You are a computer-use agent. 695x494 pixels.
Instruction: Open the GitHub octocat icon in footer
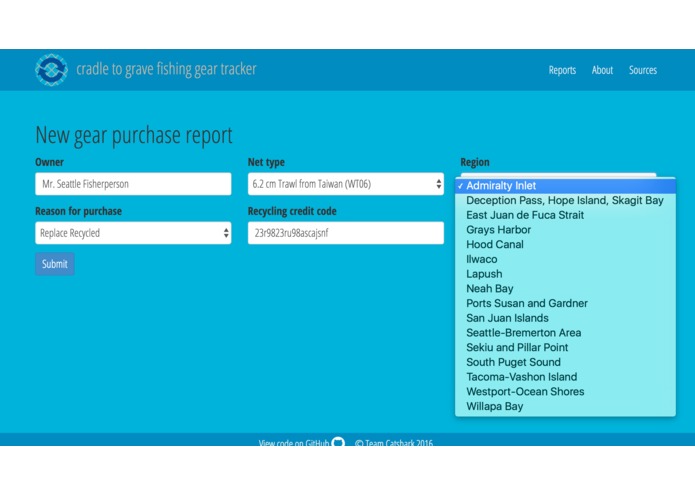(x=338, y=442)
